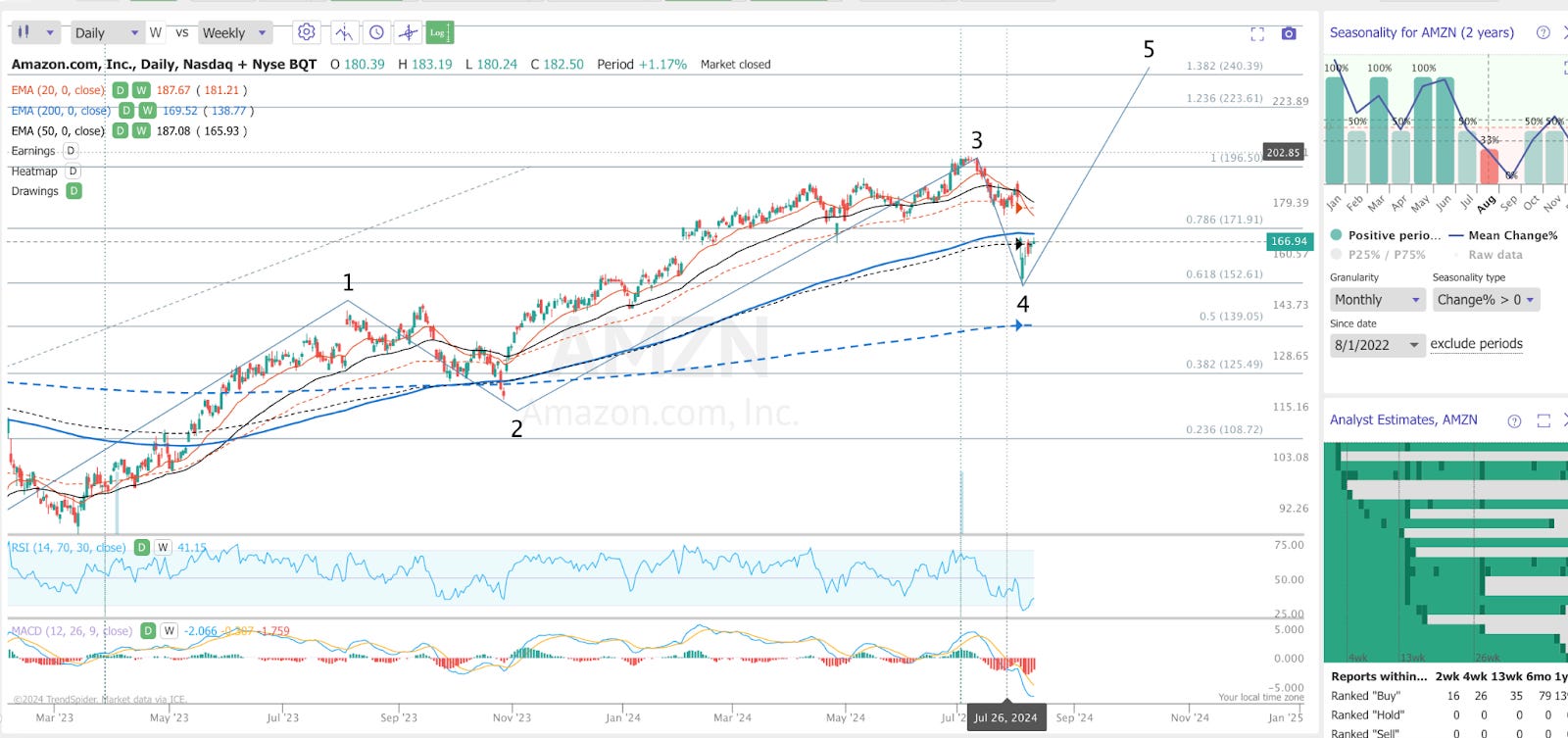Click the Heatmap indicator label
The height and width of the screenshot is (738, 1568).
pyautogui.click(x=34, y=171)
